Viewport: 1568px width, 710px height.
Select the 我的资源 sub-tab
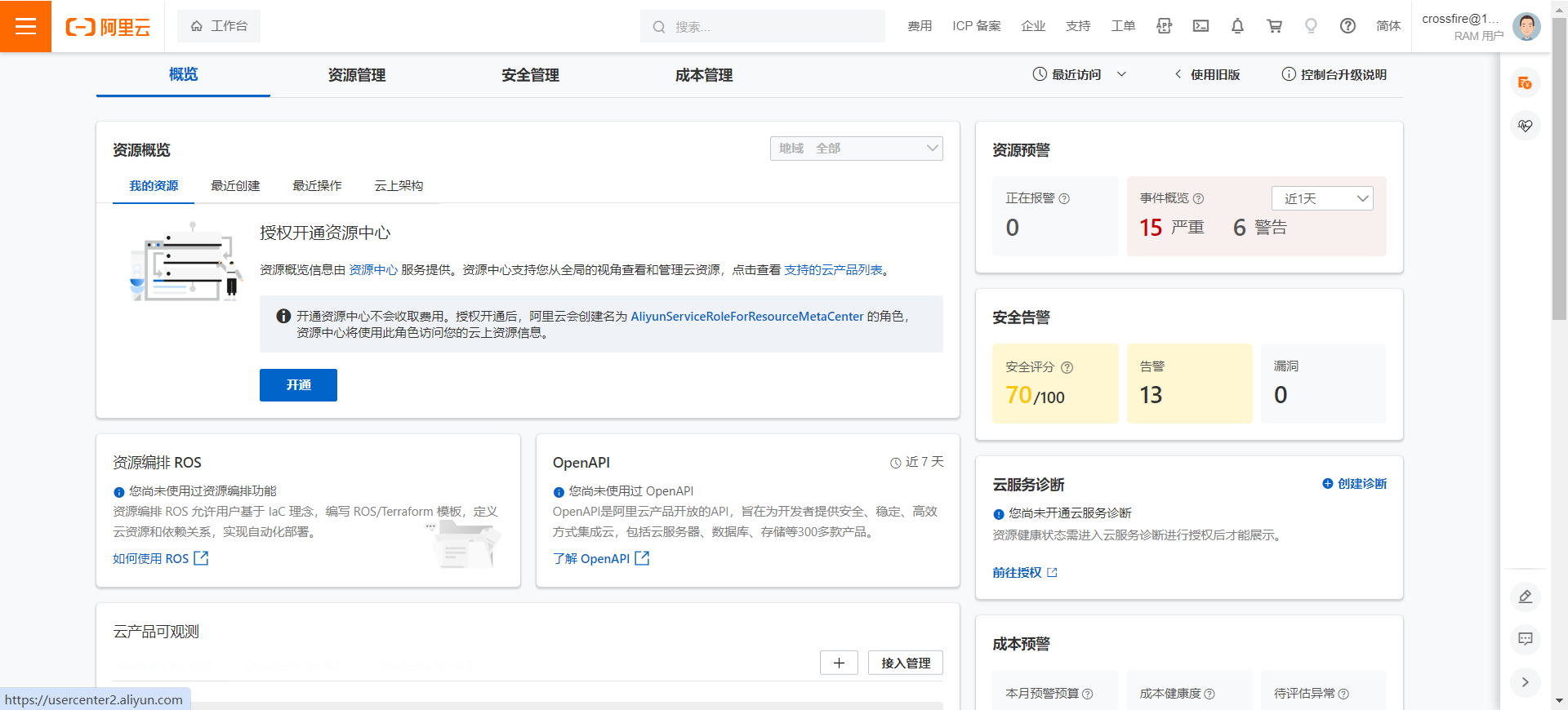(x=154, y=185)
